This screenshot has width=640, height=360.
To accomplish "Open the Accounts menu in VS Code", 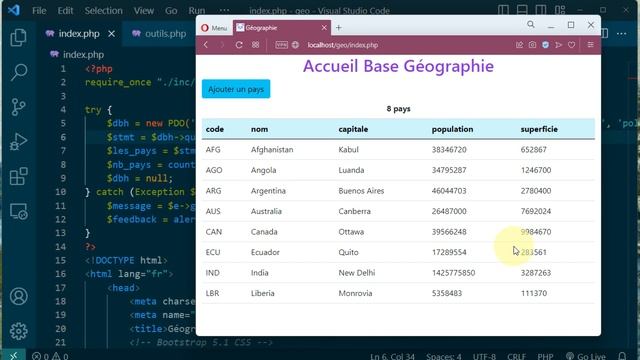I will [18, 296].
